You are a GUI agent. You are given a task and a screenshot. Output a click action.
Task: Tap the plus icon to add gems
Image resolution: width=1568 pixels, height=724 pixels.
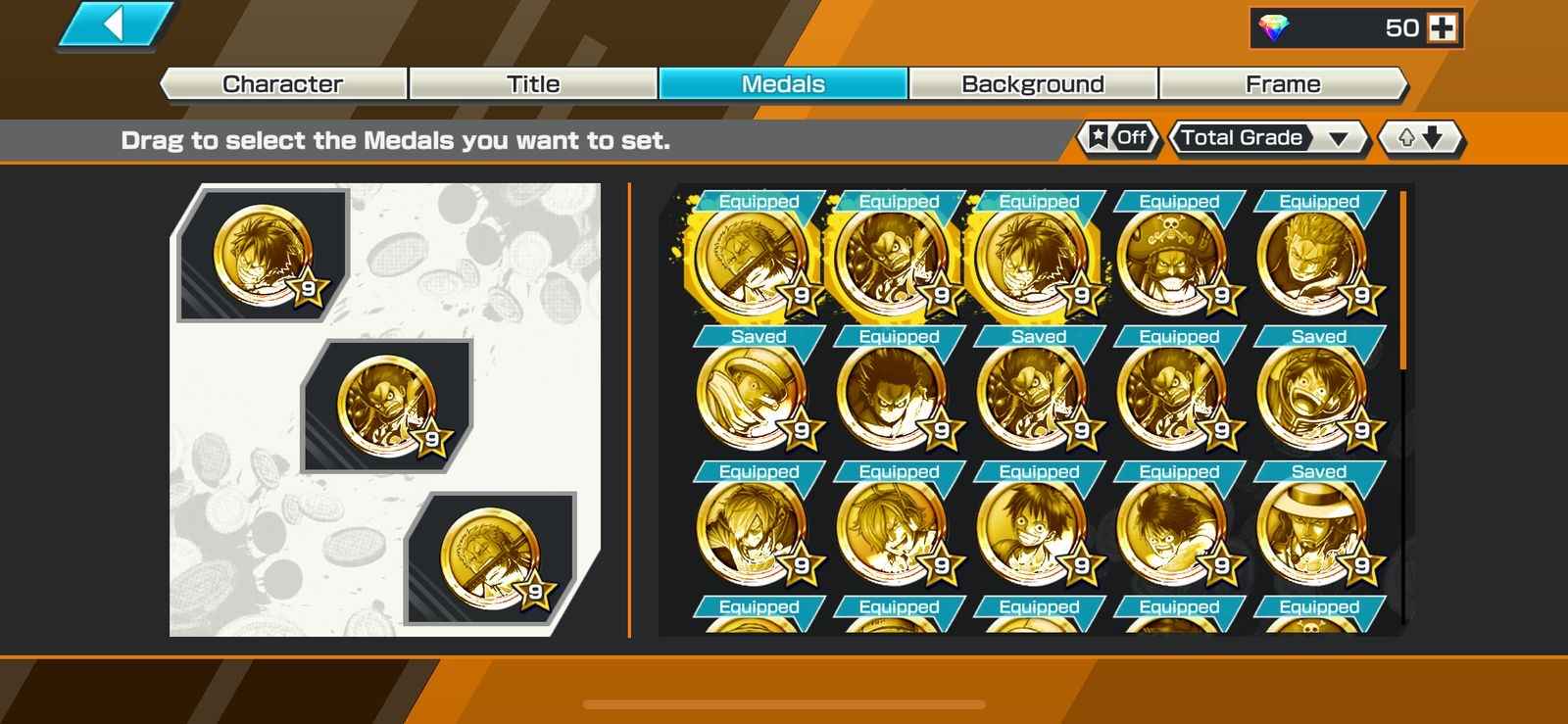pyautogui.click(x=1442, y=28)
